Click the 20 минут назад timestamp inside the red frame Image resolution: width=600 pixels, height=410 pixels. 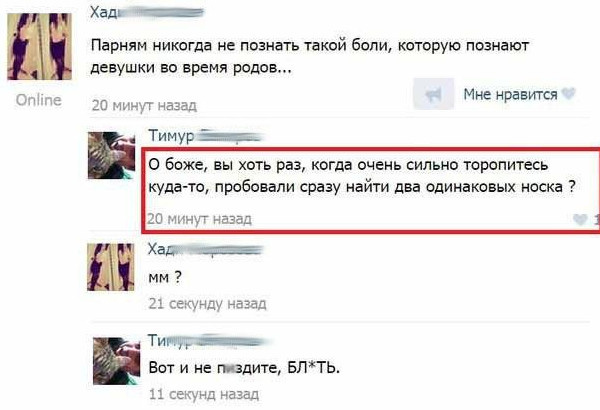point(200,219)
